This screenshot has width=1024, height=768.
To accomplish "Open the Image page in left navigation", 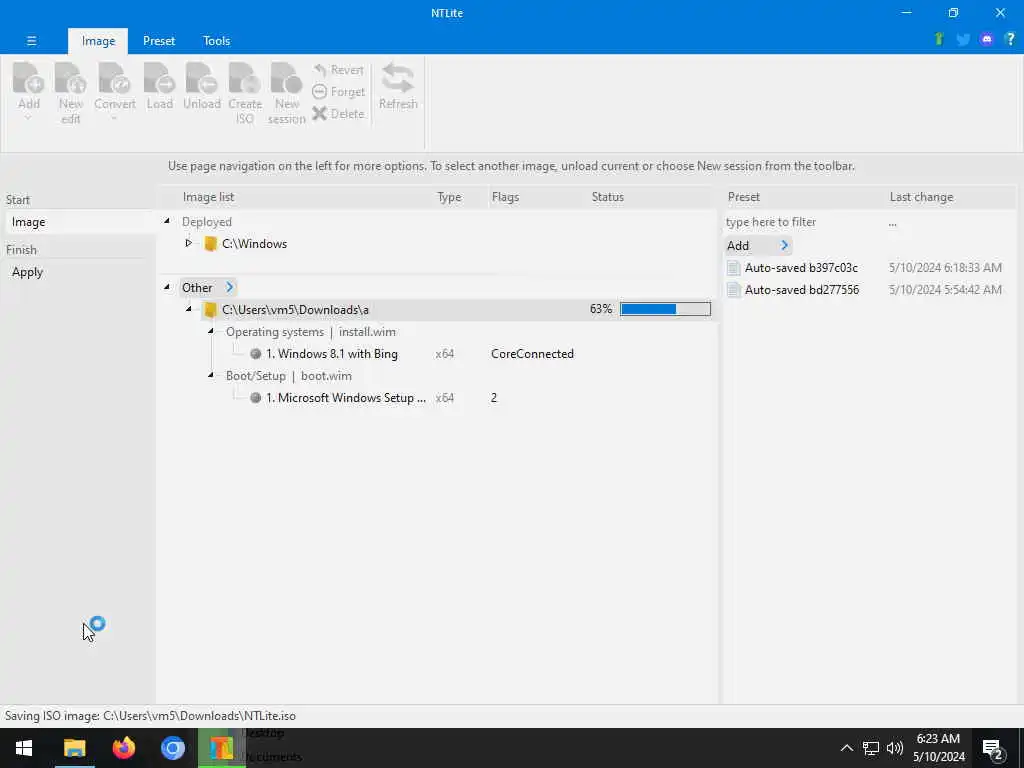I will pyautogui.click(x=78, y=222).
